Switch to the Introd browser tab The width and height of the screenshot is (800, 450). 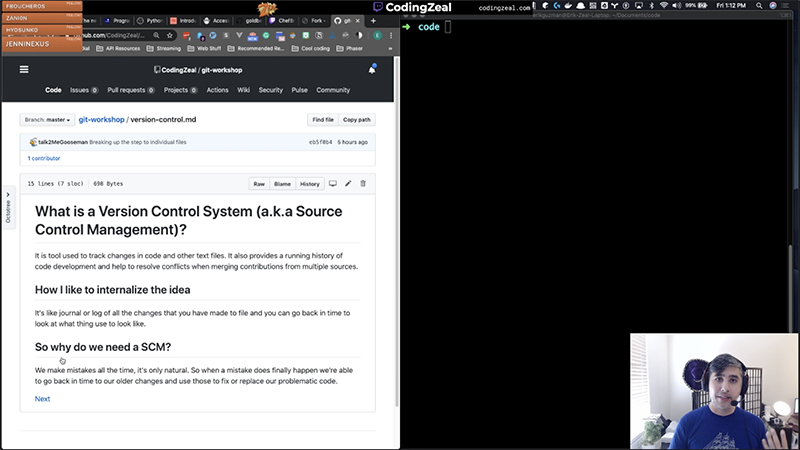click(183, 21)
